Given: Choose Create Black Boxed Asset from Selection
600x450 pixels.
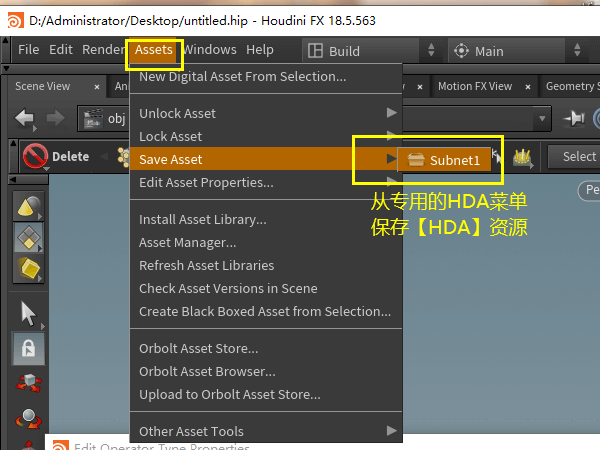Looking at the screenshot, I should pos(266,311).
